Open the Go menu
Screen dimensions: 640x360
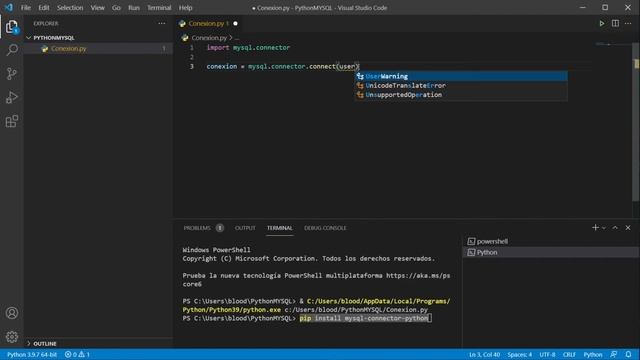click(x=116, y=8)
